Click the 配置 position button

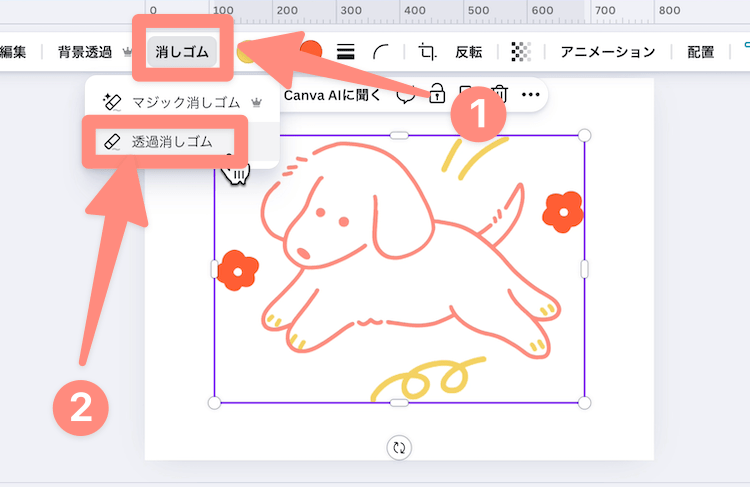tap(701, 52)
